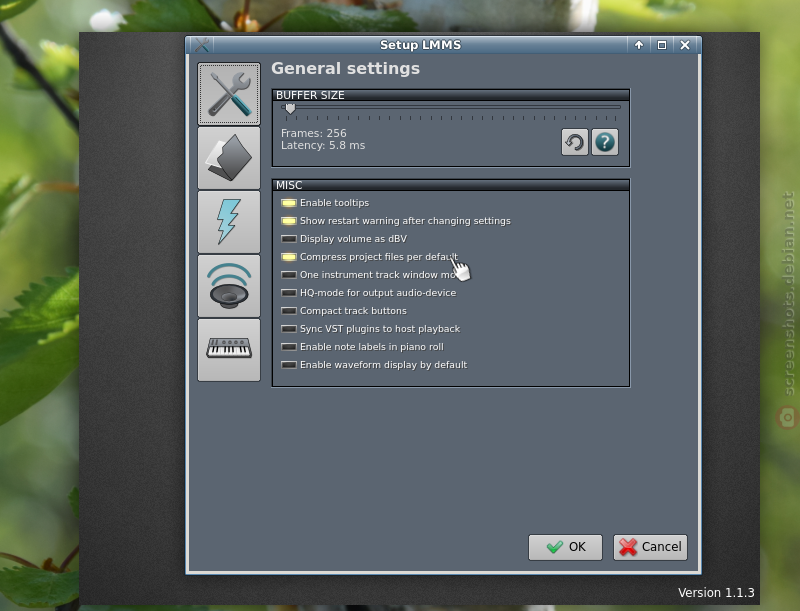Viewport: 800px width, 611px height.
Task: Click the buffer size slider handle
Action: [x=290, y=108]
